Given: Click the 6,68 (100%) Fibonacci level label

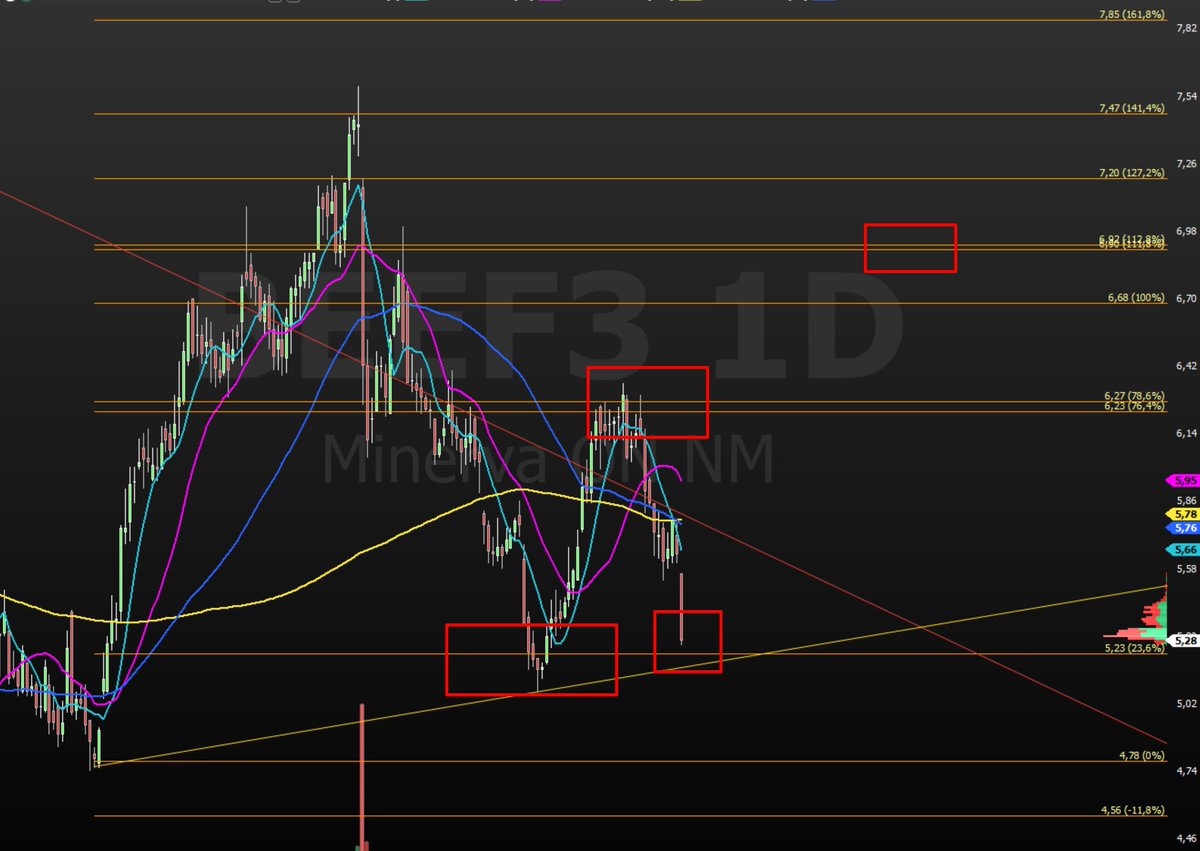Looking at the screenshot, I should [x=1136, y=298].
